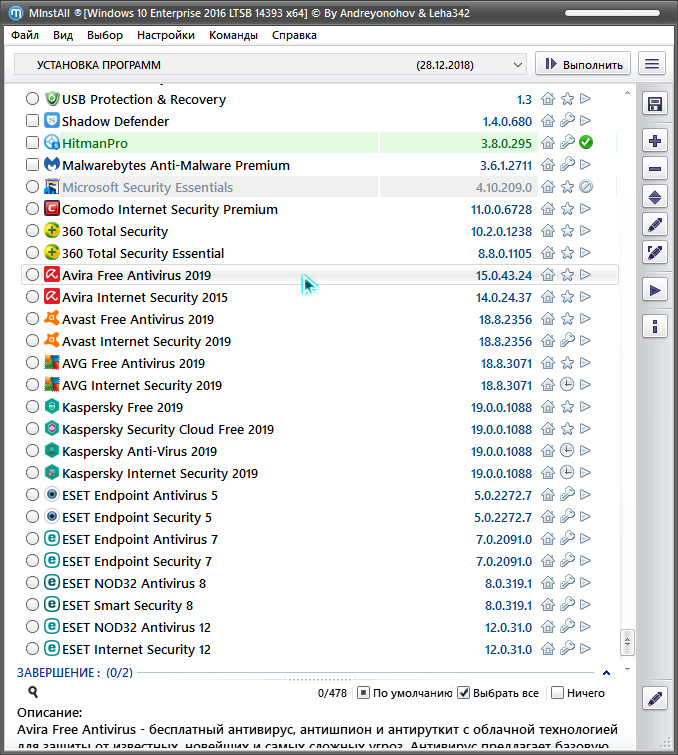This screenshot has width=678, height=755.
Task: Select Kaspersky Free 2019 radio button
Action: coord(33,407)
